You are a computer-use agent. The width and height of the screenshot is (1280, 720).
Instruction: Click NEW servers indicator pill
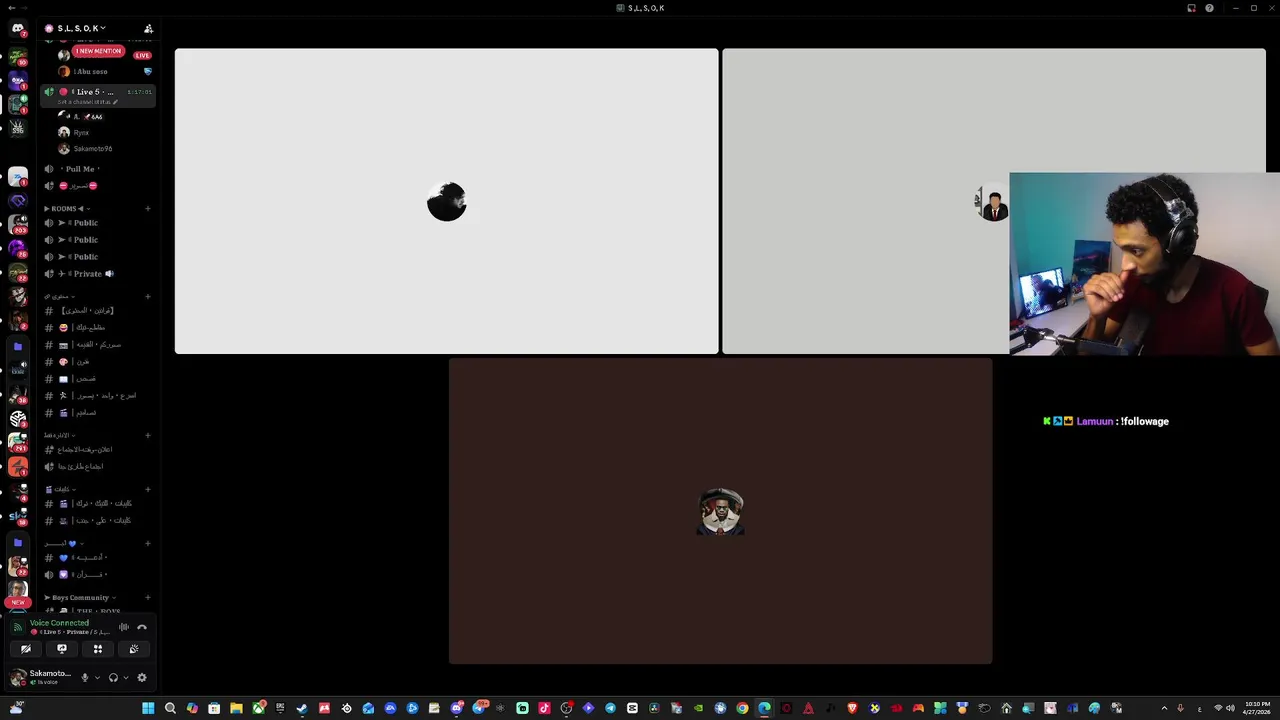(18, 602)
